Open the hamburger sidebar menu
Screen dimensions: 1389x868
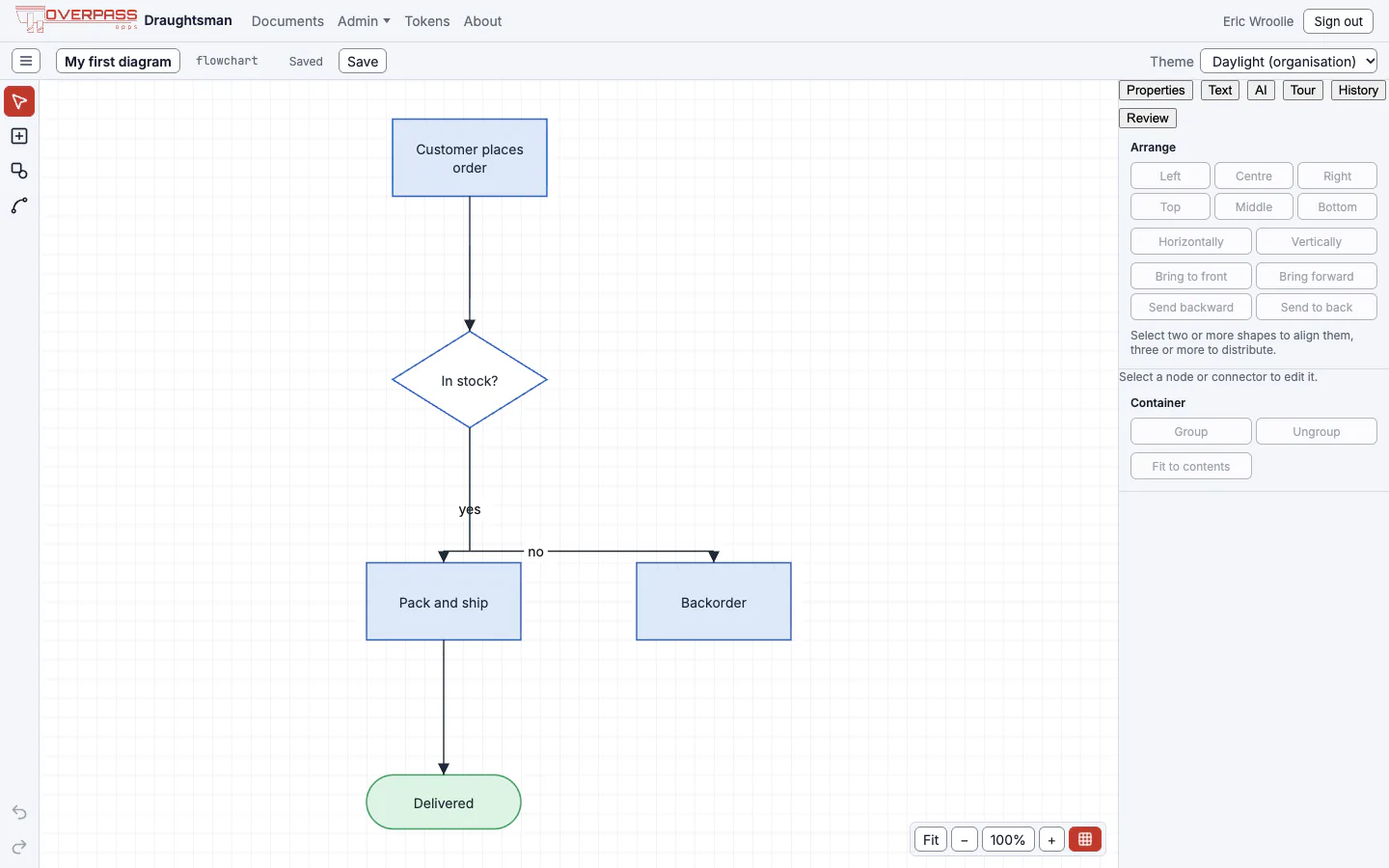26,61
